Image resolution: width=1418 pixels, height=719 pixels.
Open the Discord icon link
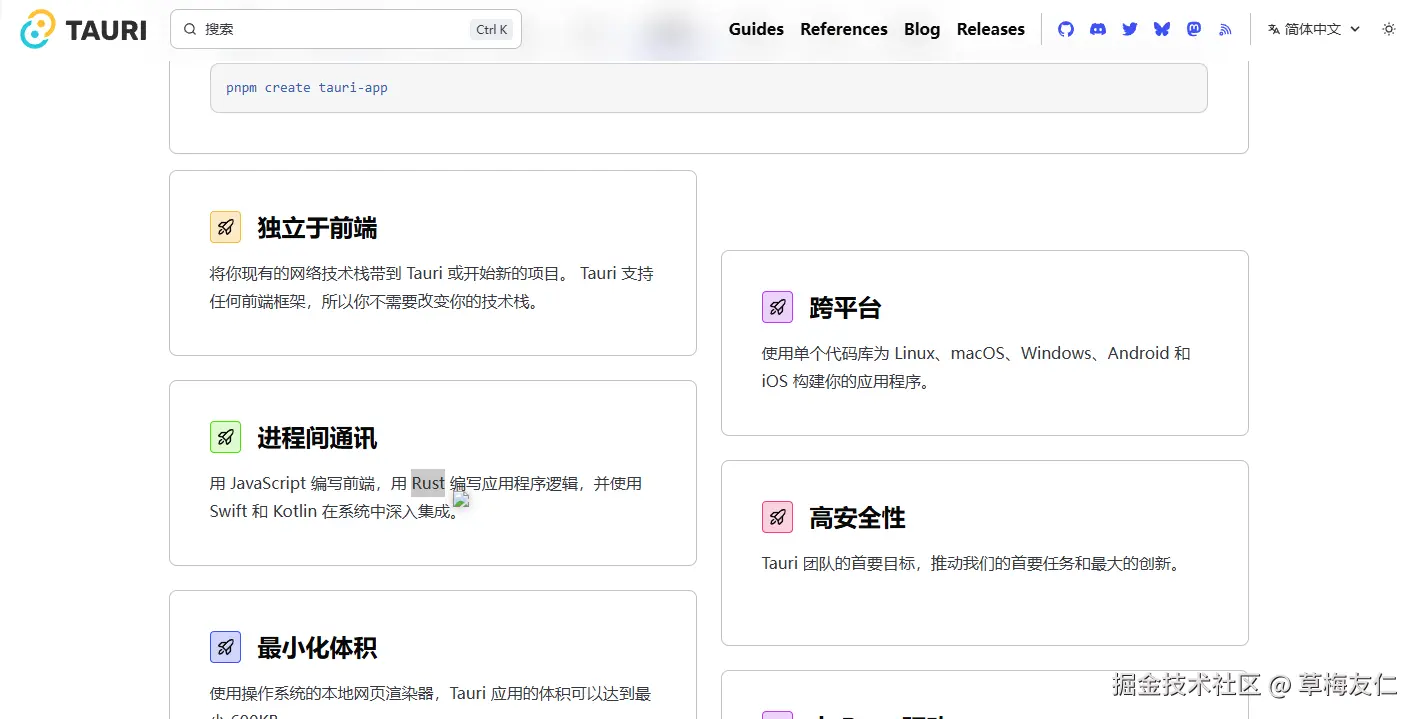[1098, 29]
